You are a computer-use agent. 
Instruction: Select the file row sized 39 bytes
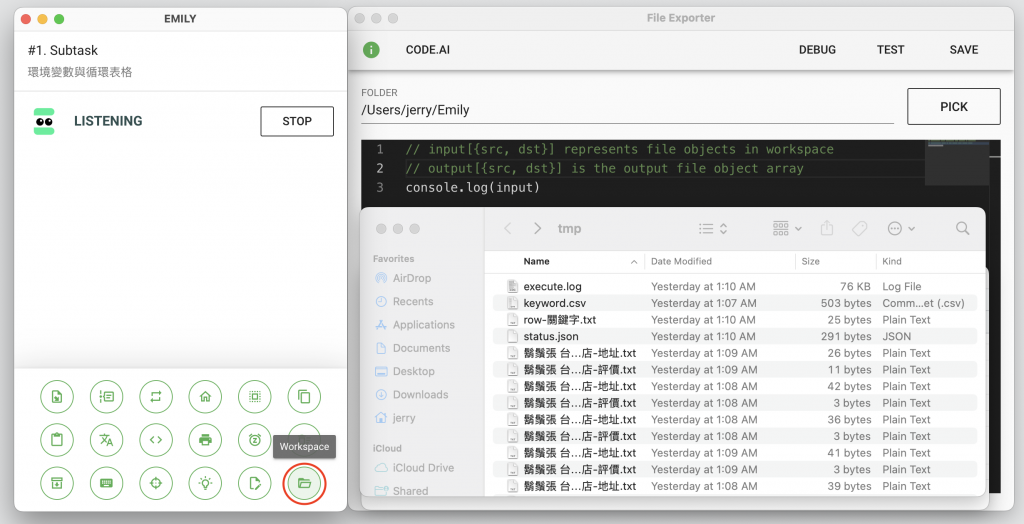point(735,486)
